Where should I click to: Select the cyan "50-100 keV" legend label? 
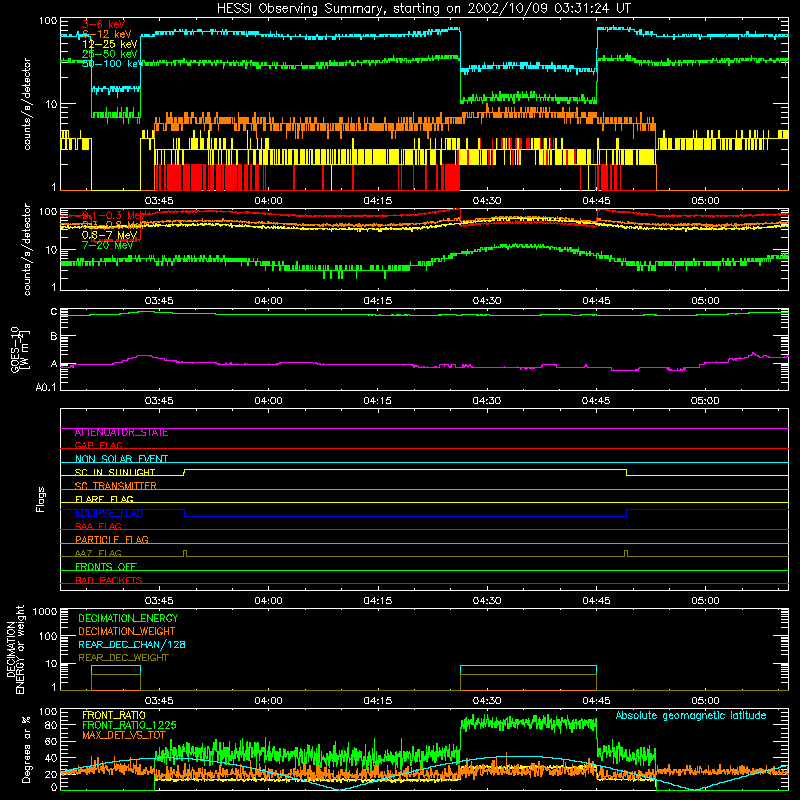pos(111,64)
